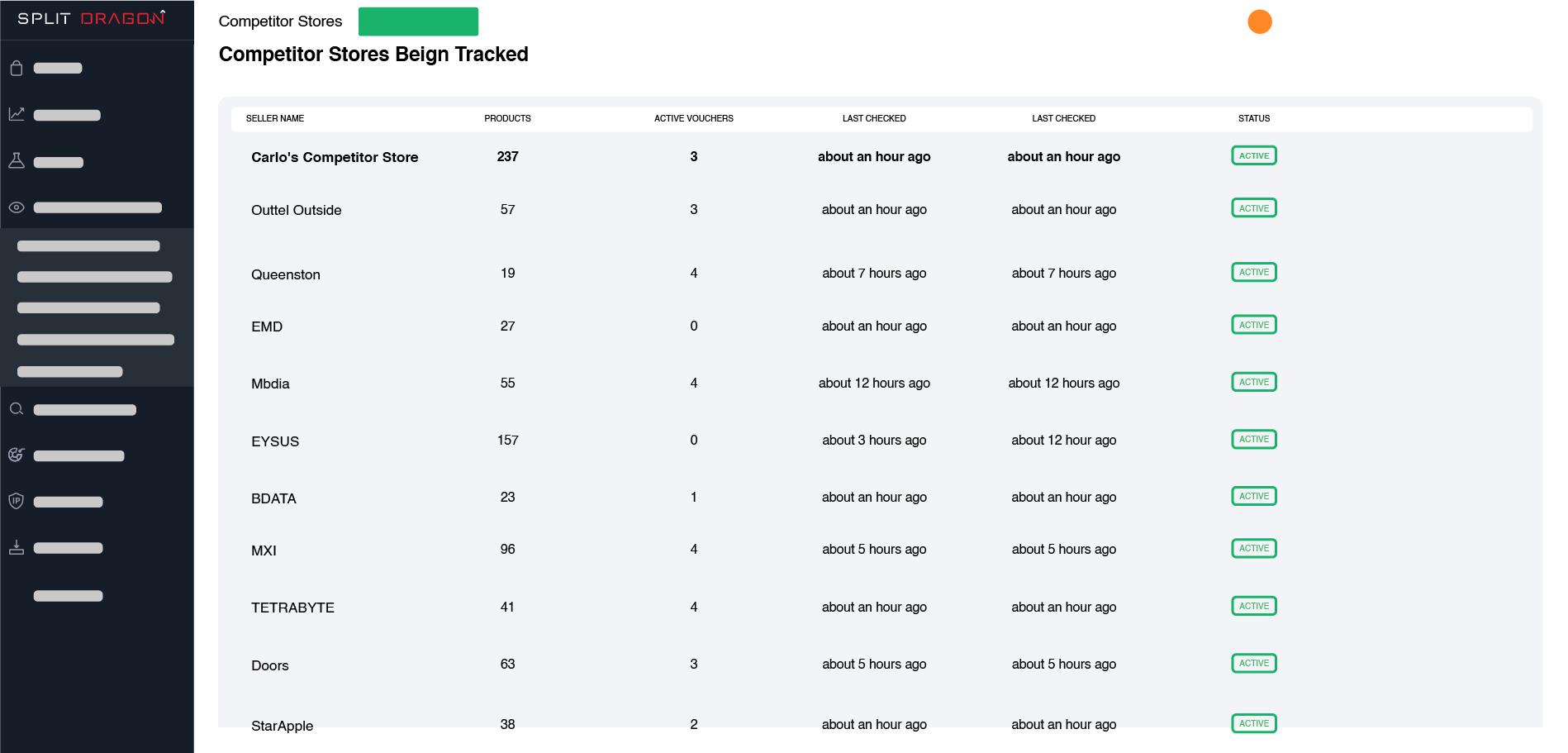Click the Split Dragon logo
The height and width of the screenshot is (753, 1568).
(x=91, y=18)
